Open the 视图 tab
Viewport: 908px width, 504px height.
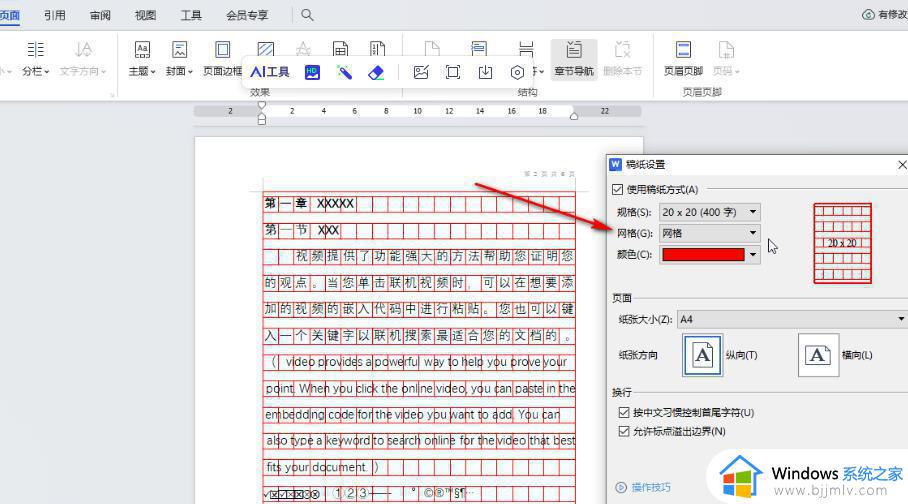[145, 15]
